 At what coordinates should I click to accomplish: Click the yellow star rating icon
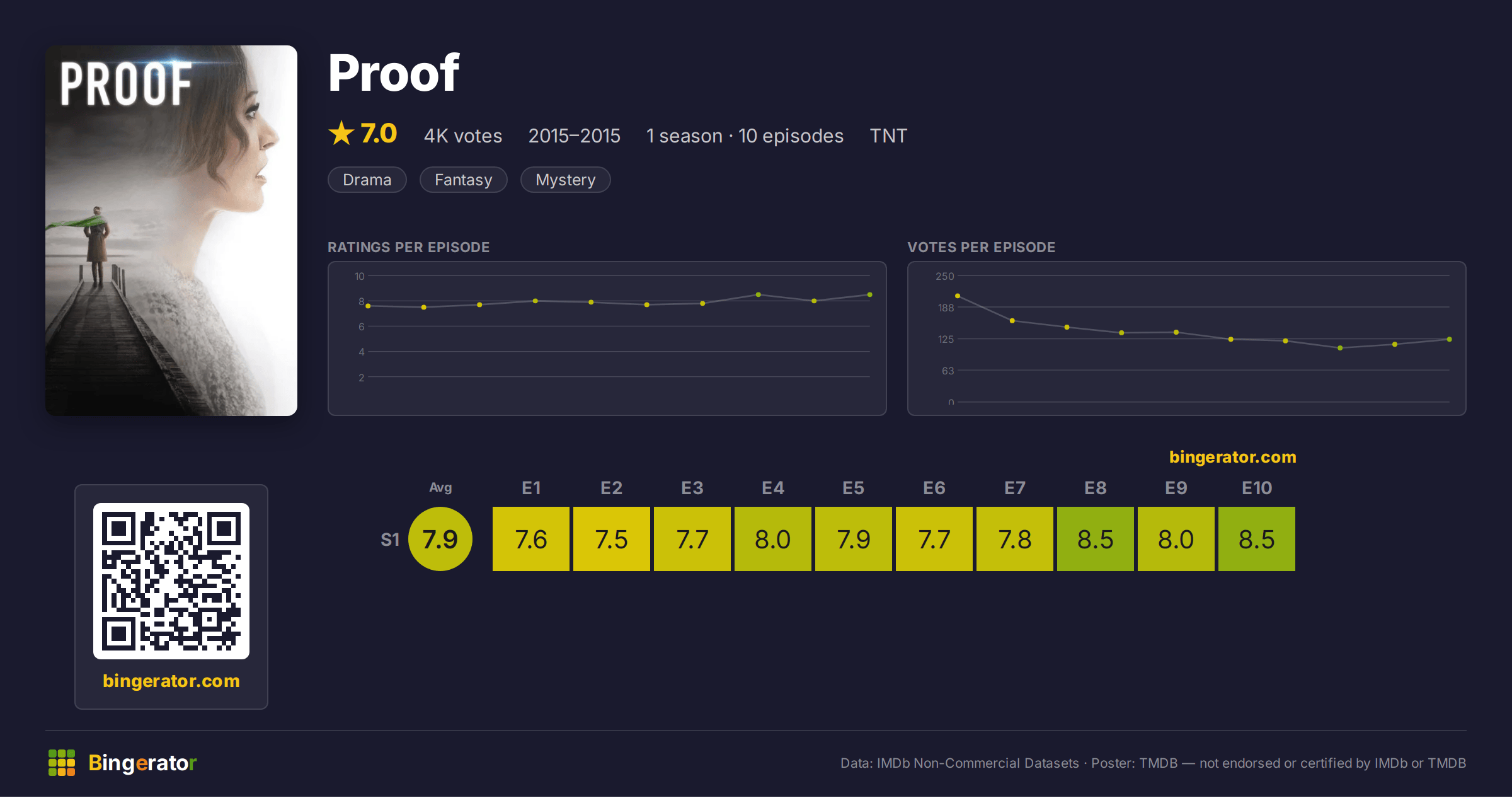pyautogui.click(x=341, y=134)
